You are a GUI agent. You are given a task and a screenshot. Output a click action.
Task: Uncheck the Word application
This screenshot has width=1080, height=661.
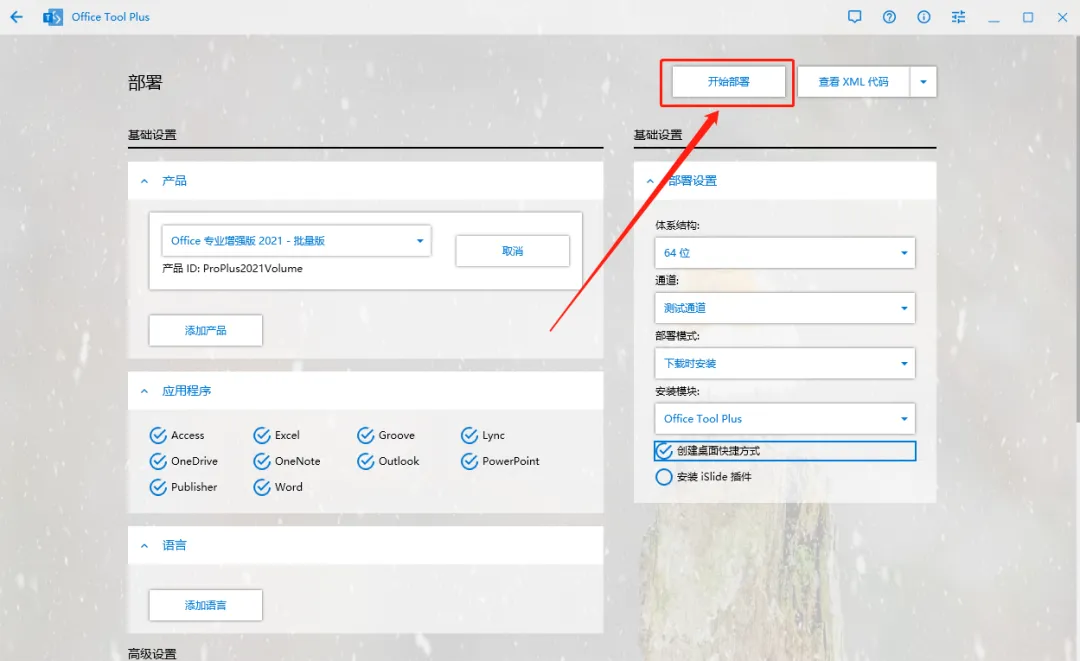click(x=262, y=487)
